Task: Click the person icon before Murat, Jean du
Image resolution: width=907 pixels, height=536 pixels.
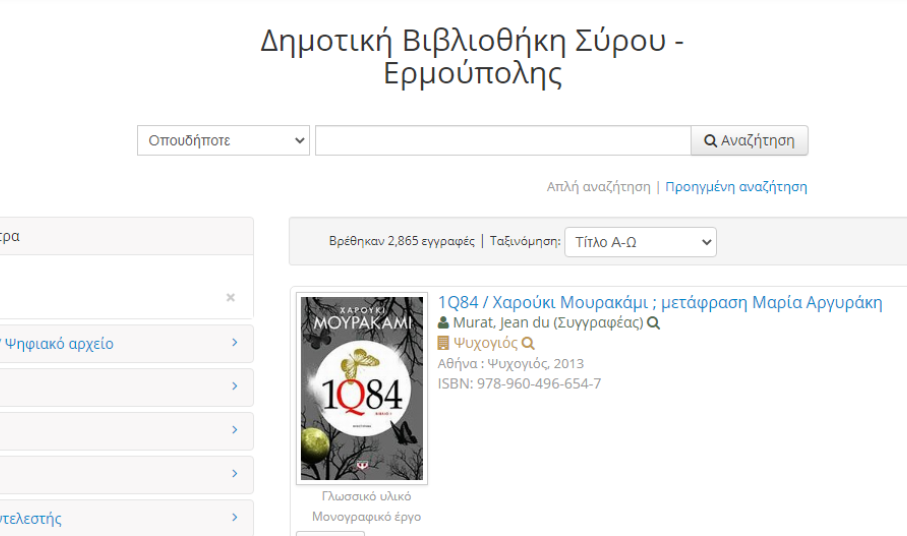Action: coord(444,323)
